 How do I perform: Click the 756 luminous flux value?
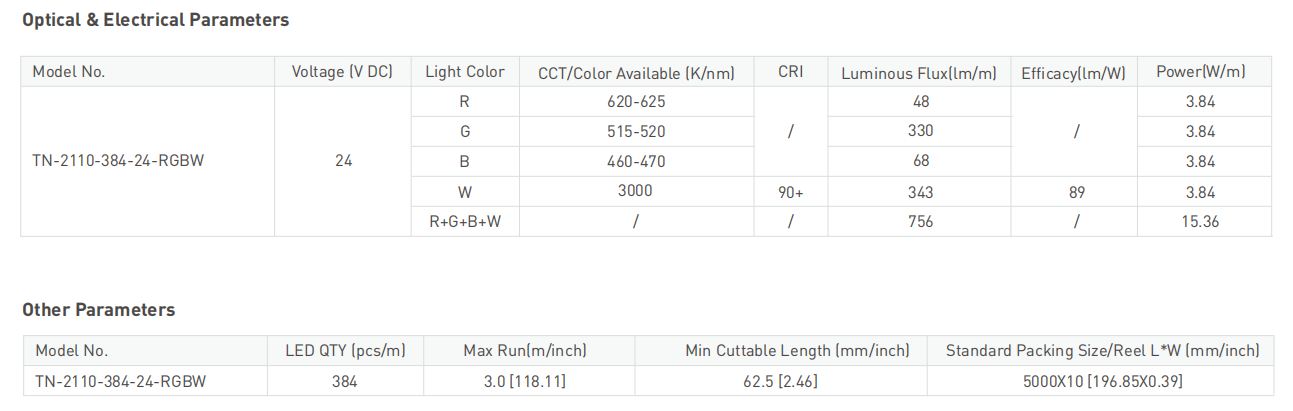click(921, 222)
